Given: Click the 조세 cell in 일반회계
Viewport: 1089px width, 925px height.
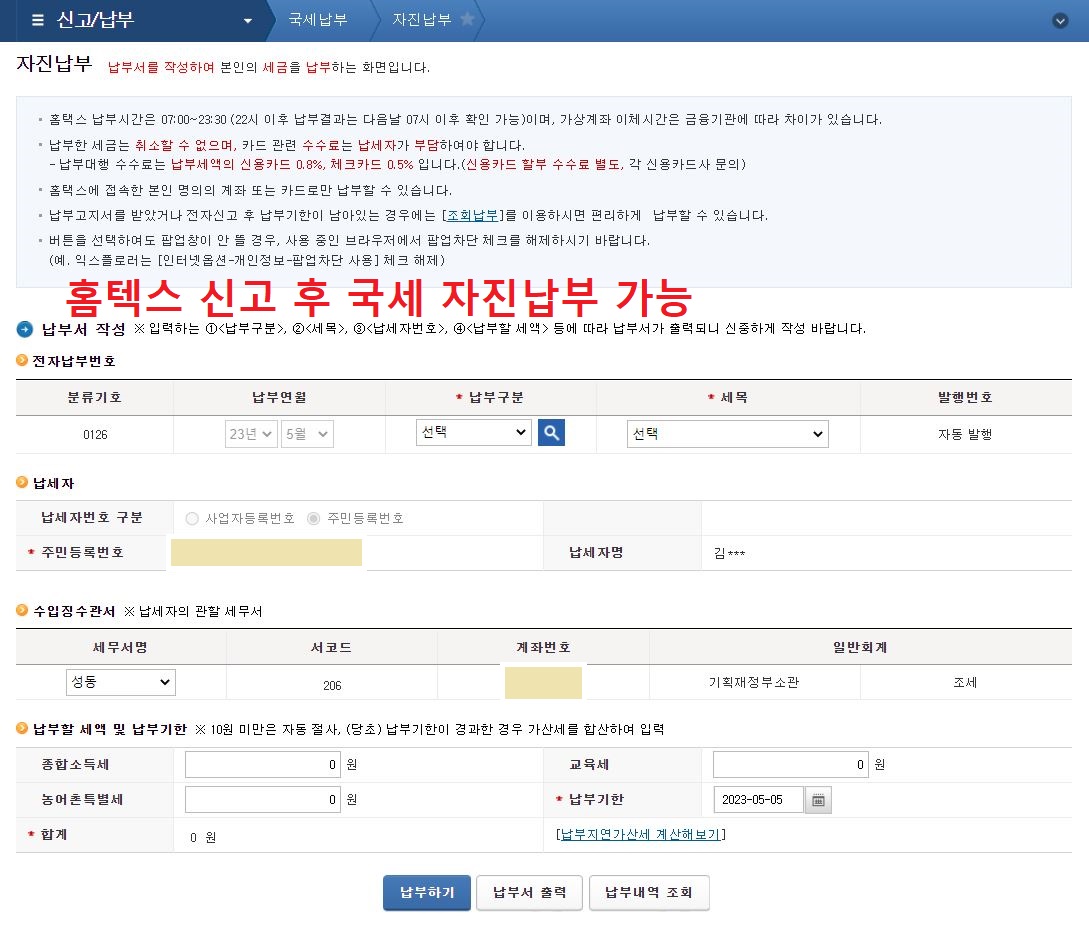Looking at the screenshot, I should 965,683.
